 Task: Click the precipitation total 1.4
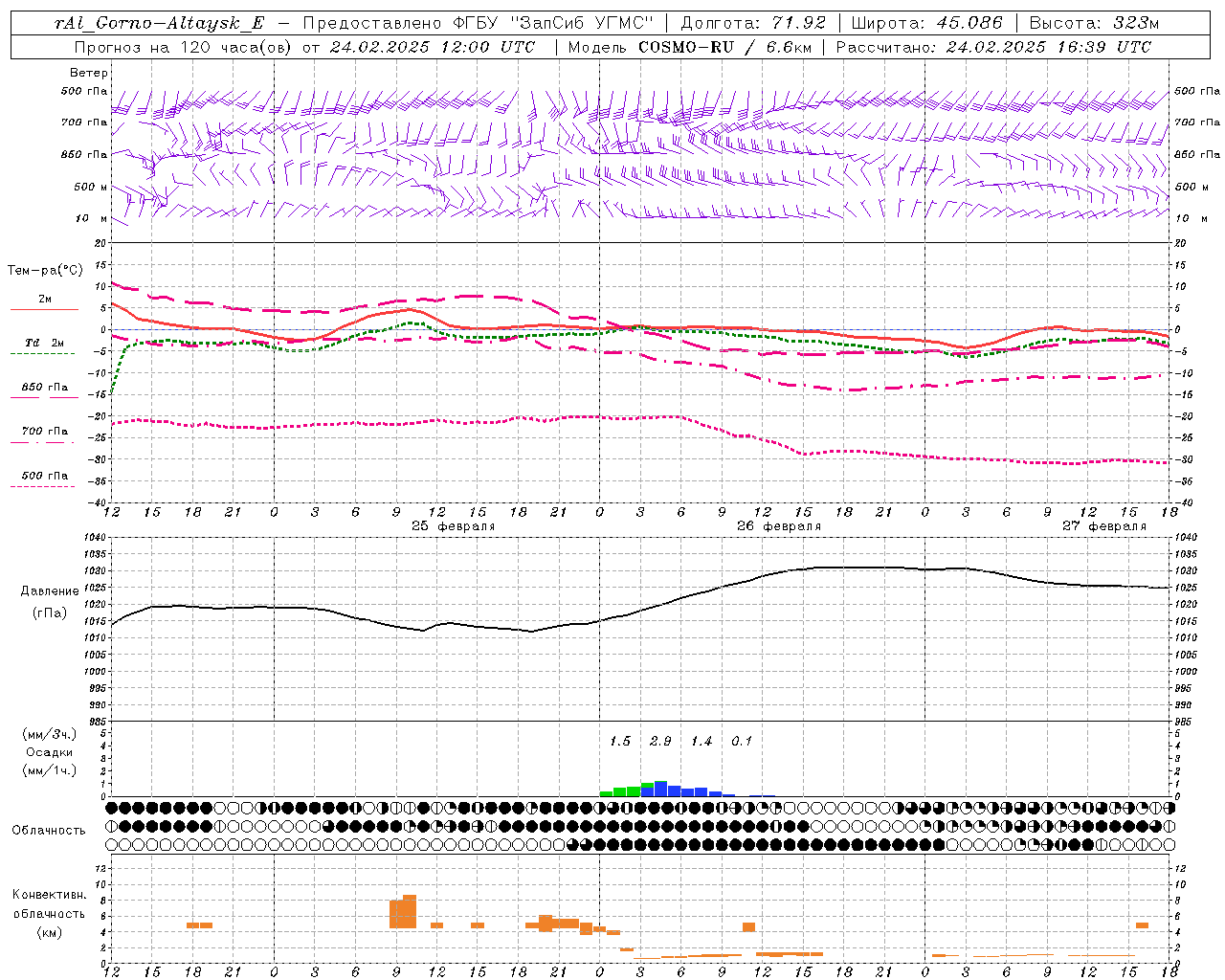[702, 742]
